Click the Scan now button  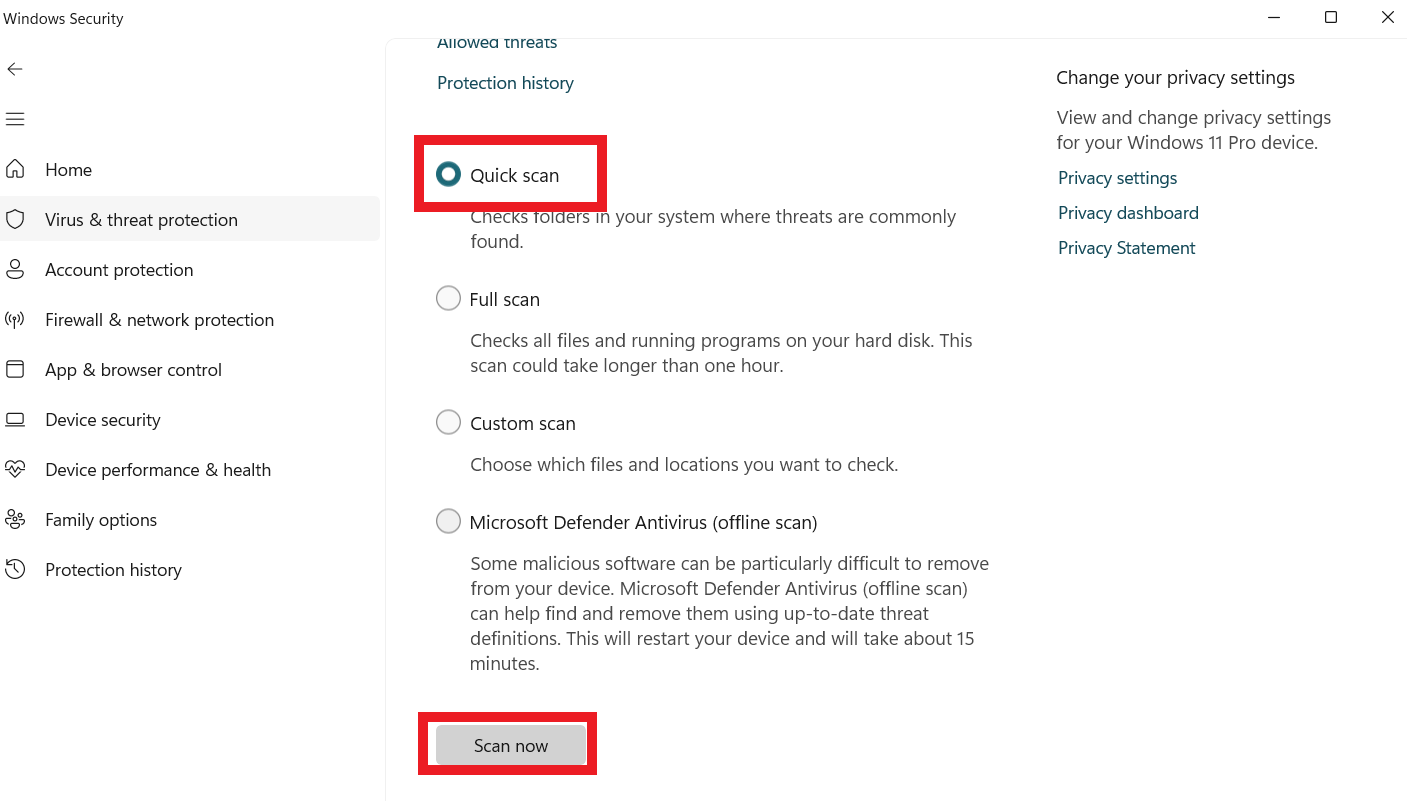[511, 745]
